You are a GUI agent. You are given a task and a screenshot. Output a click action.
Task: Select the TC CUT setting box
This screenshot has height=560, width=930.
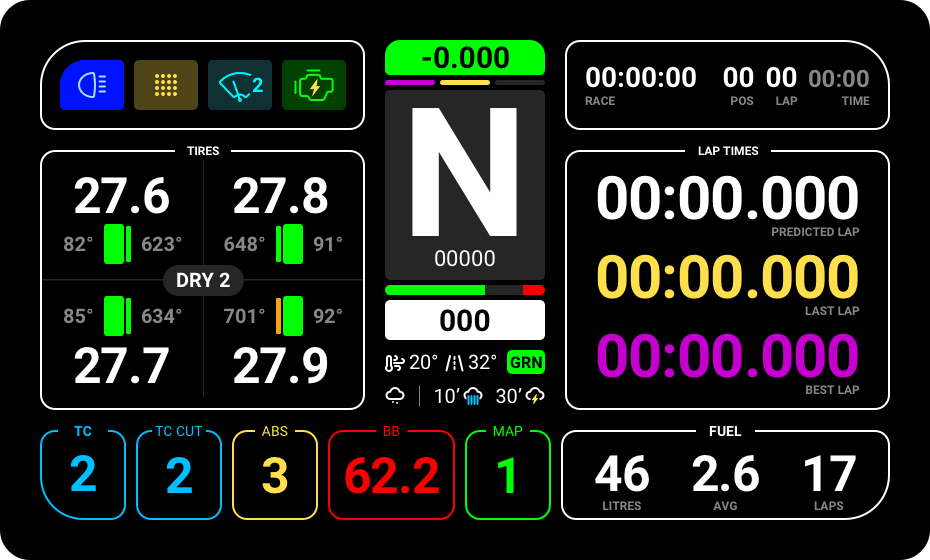(x=179, y=475)
